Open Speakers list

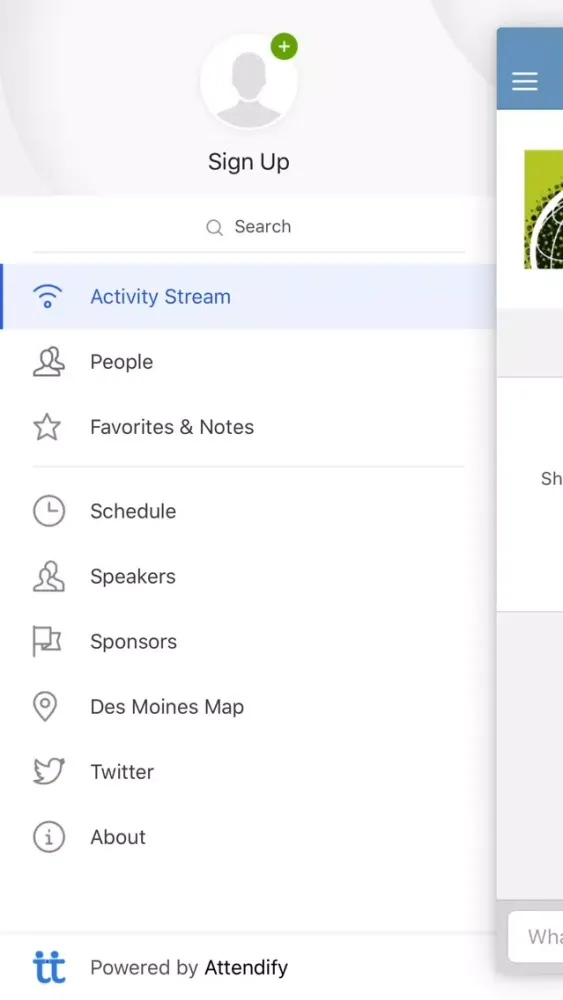coord(248,577)
